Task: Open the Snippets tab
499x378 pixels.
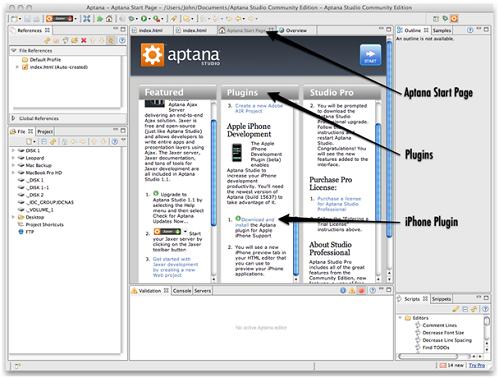Action: click(x=441, y=299)
